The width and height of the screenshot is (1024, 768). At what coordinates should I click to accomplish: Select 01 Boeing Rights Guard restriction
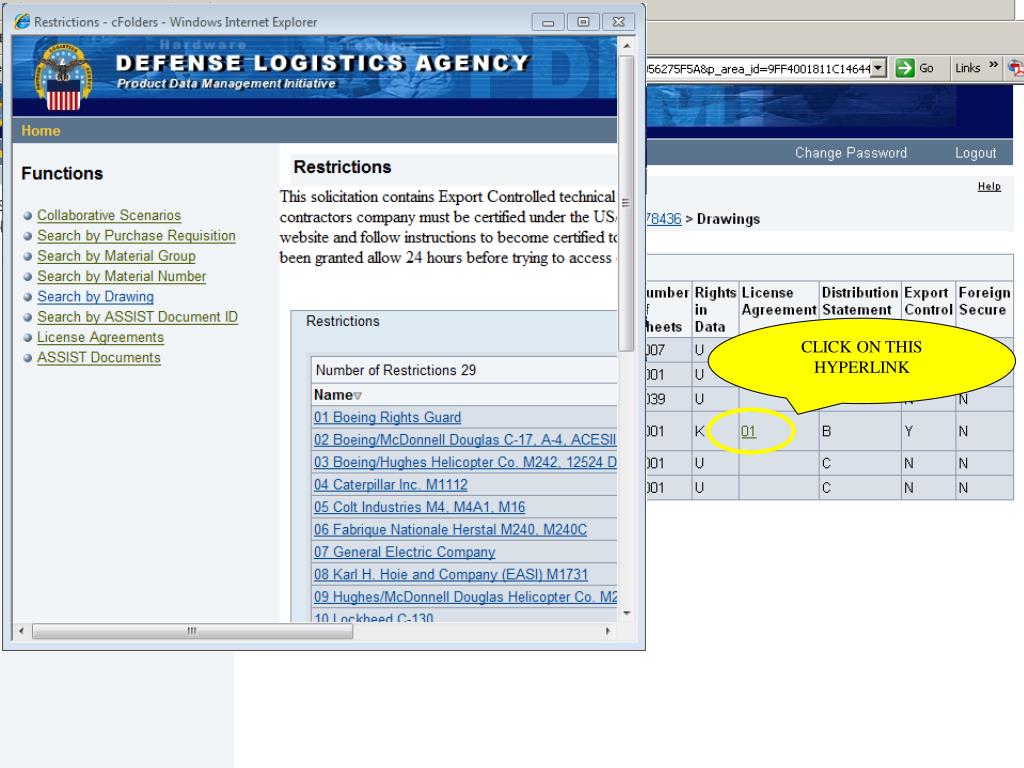(x=387, y=417)
